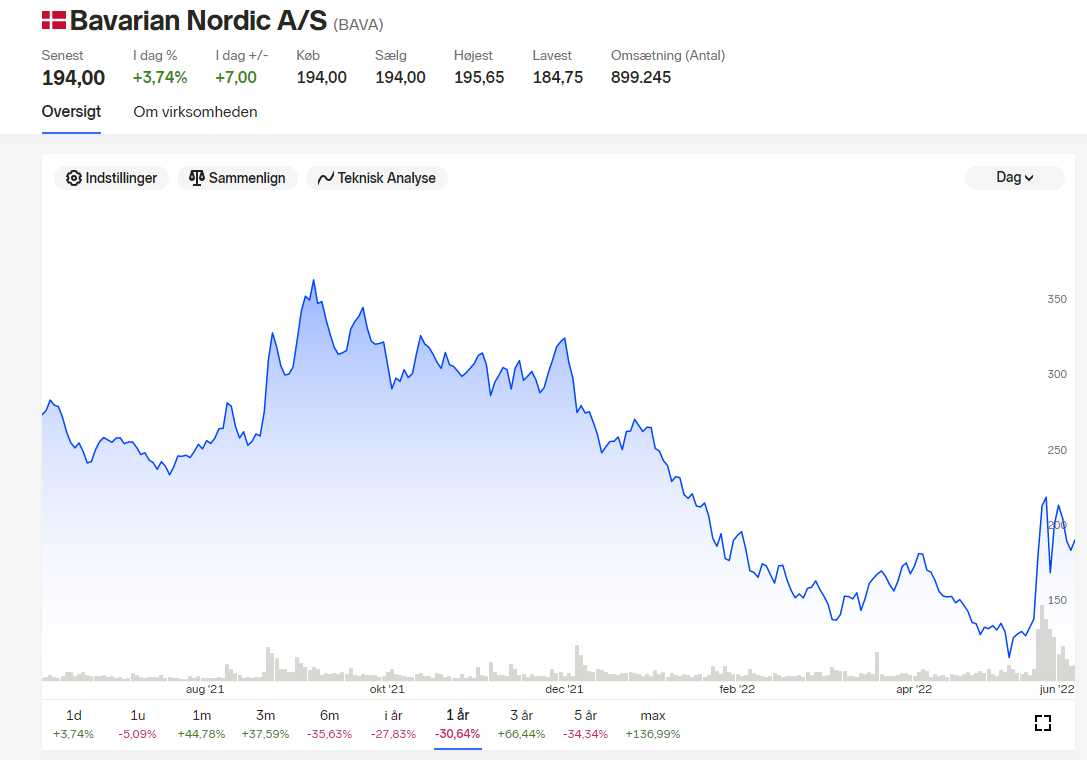The image size is (1087, 760).
Task: Select the Oversigt tab
Action: (71, 112)
